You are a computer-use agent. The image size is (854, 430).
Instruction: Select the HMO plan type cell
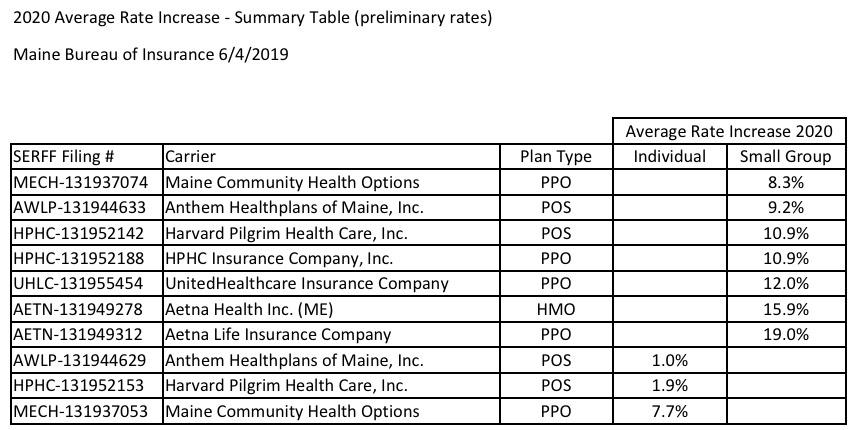click(x=555, y=309)
